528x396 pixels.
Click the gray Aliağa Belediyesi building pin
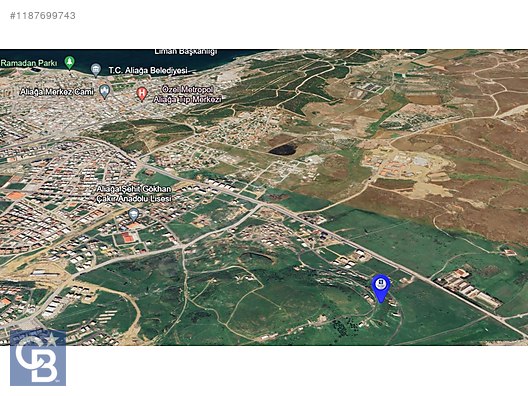[x=96, y=70]
